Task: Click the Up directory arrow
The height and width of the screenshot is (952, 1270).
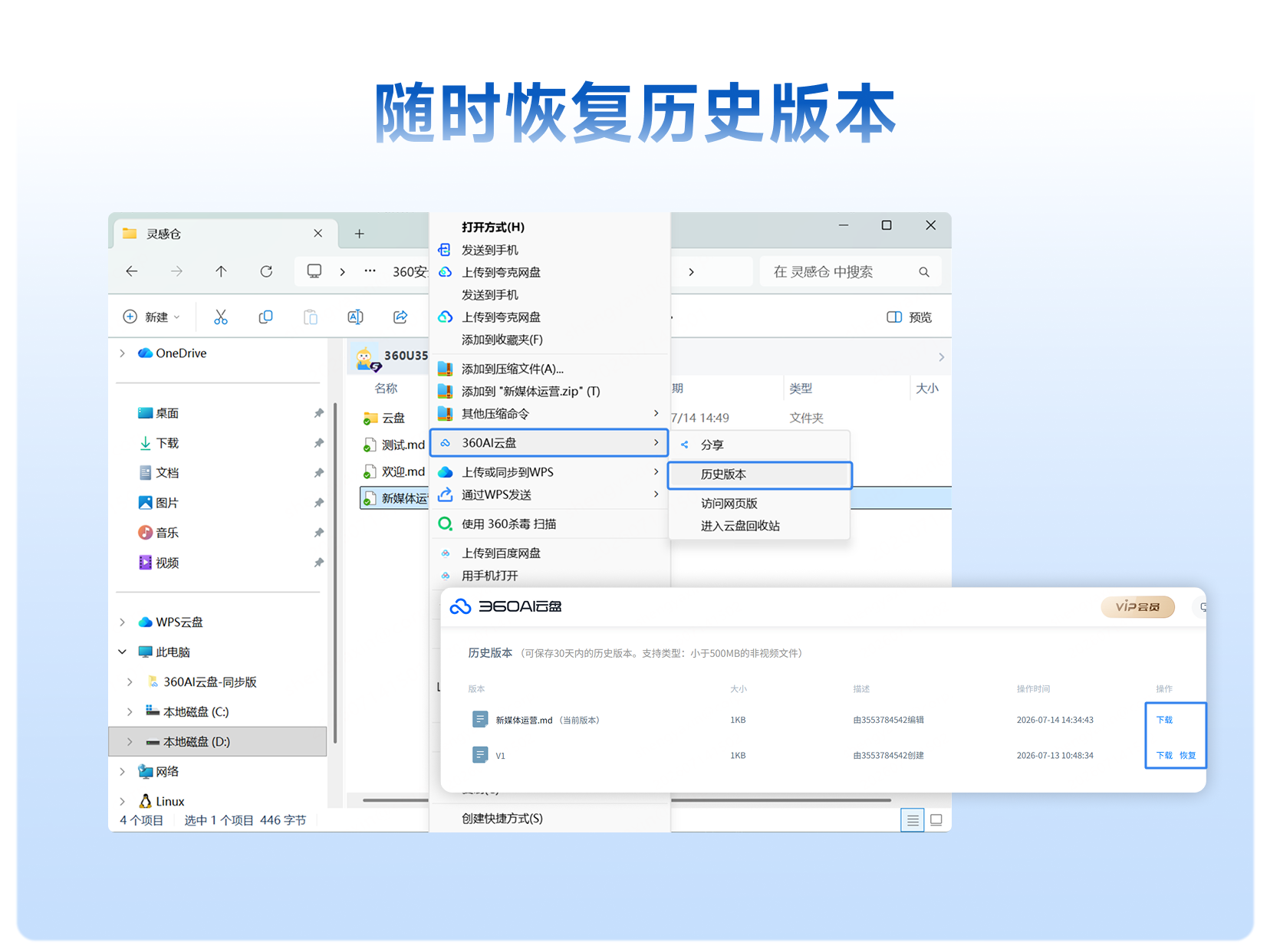Action: [221, 271]
